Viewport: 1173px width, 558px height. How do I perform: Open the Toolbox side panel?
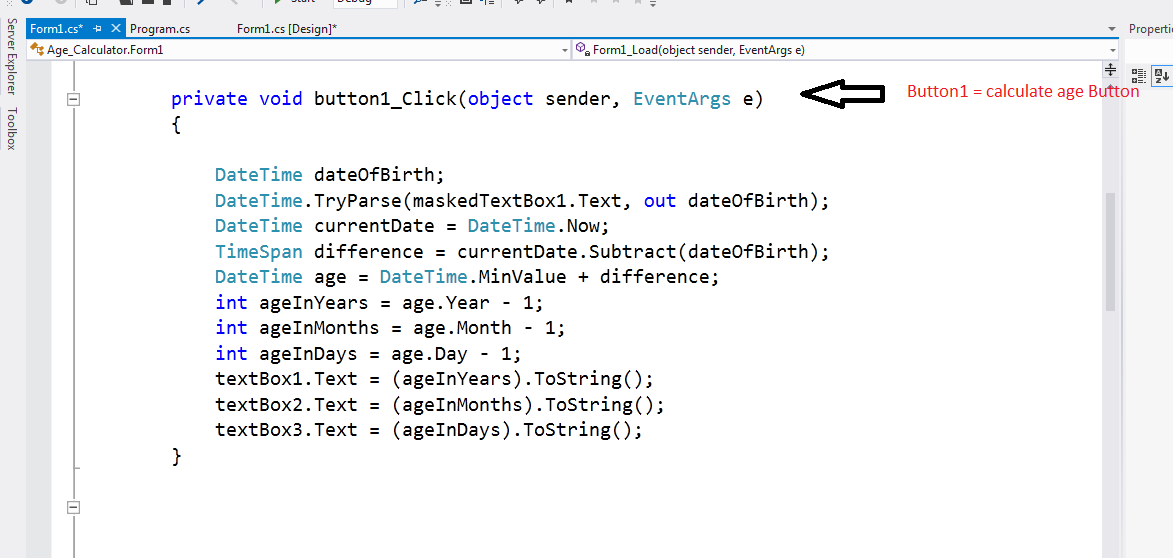click(11, 129)
